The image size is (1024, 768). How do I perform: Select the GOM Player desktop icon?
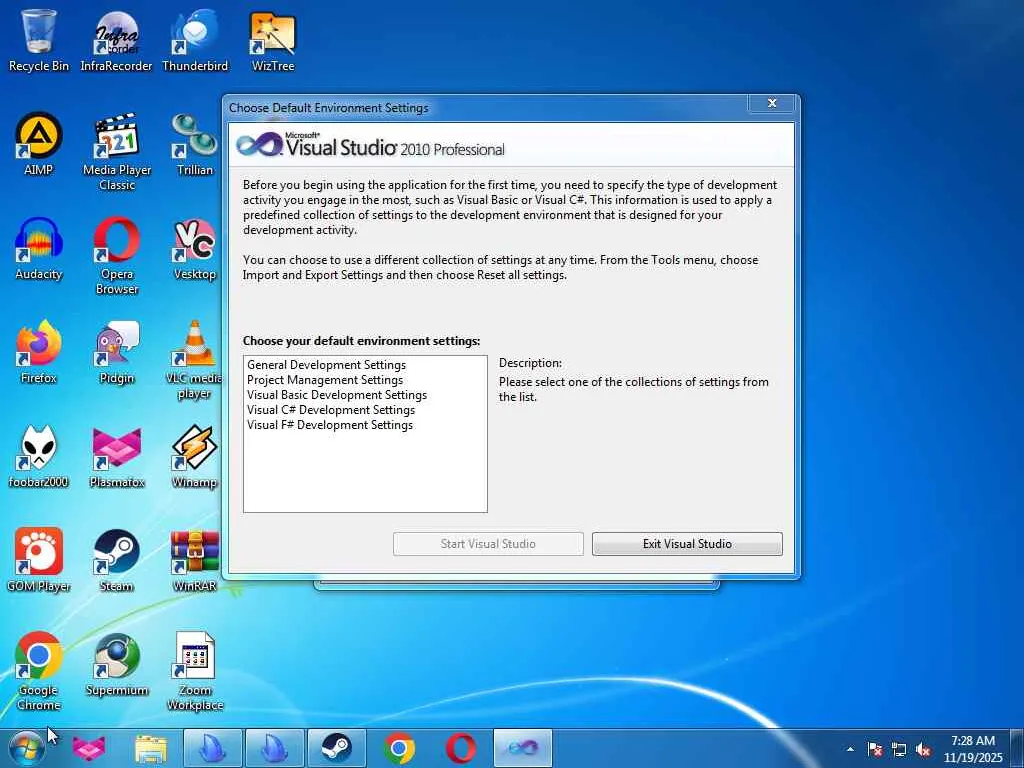point(39,560)
